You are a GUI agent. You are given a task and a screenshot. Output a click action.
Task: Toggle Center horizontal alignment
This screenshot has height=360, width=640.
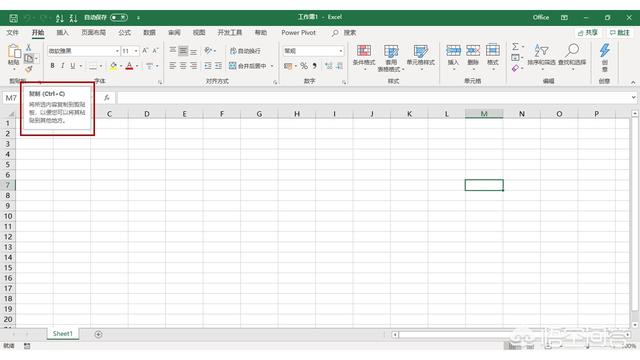coord(183,66)
